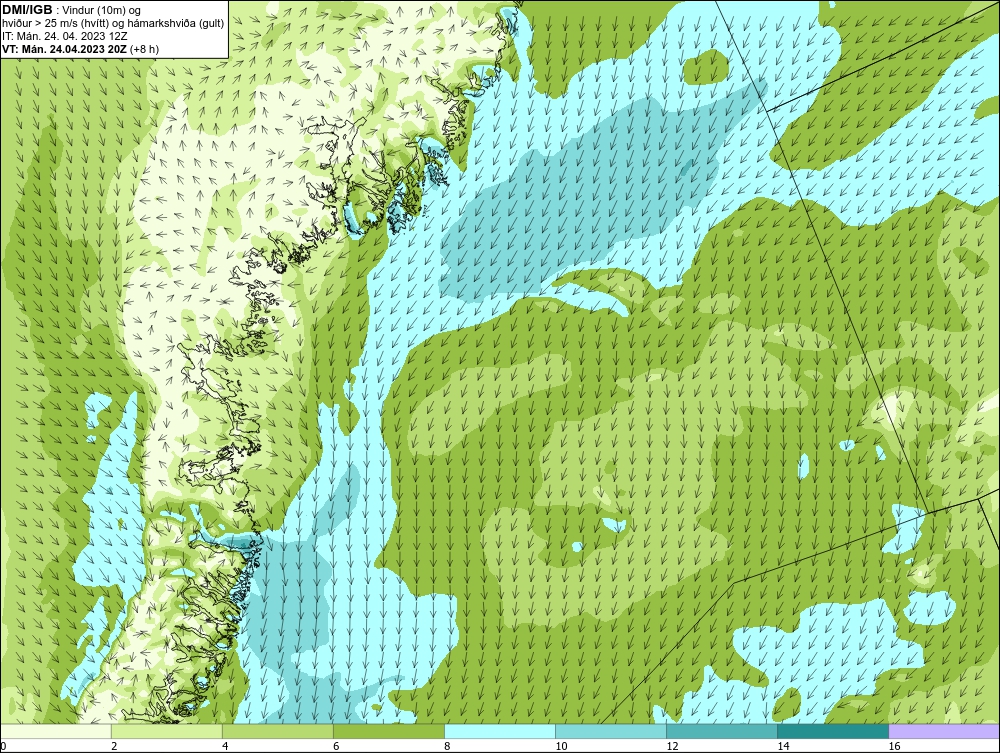Click the 0–2 m/s palest legend color
Screen dimensions: 1000x753
click(x=55, y=731)
